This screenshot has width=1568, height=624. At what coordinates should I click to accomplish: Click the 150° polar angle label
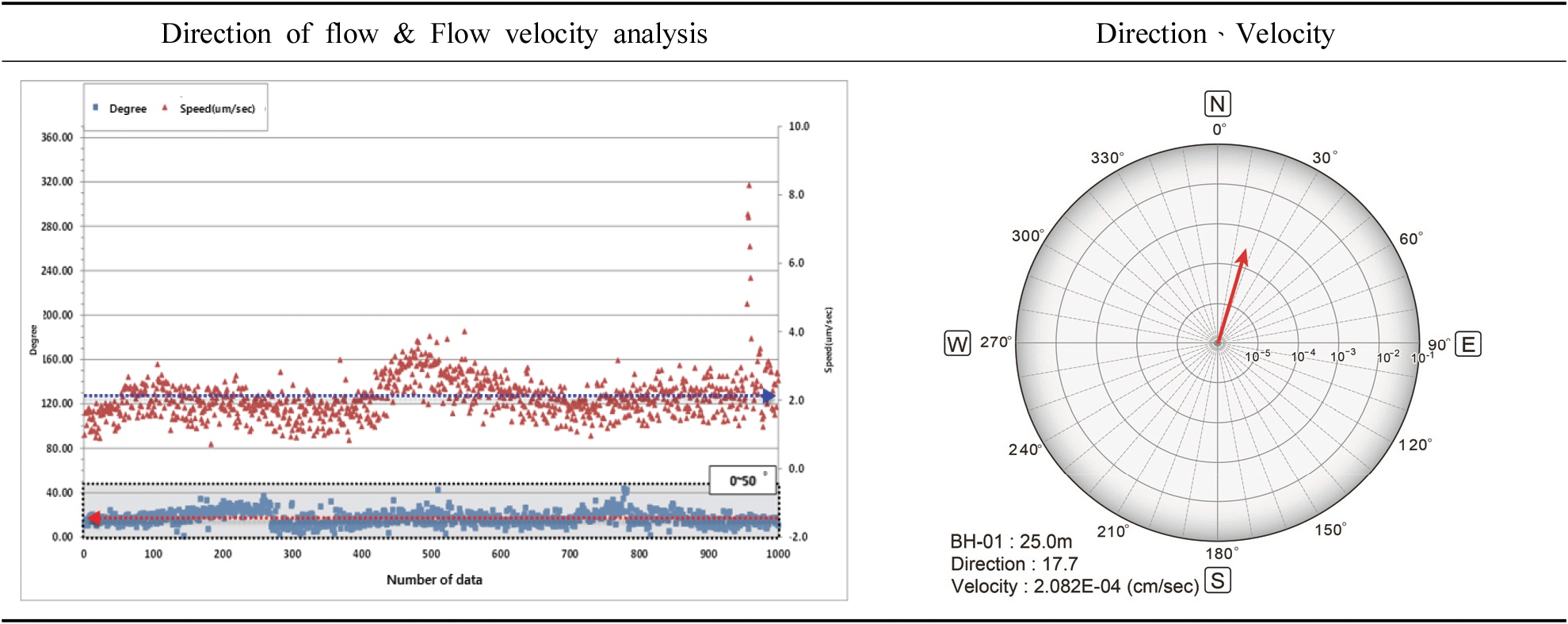click(1330, 530)
